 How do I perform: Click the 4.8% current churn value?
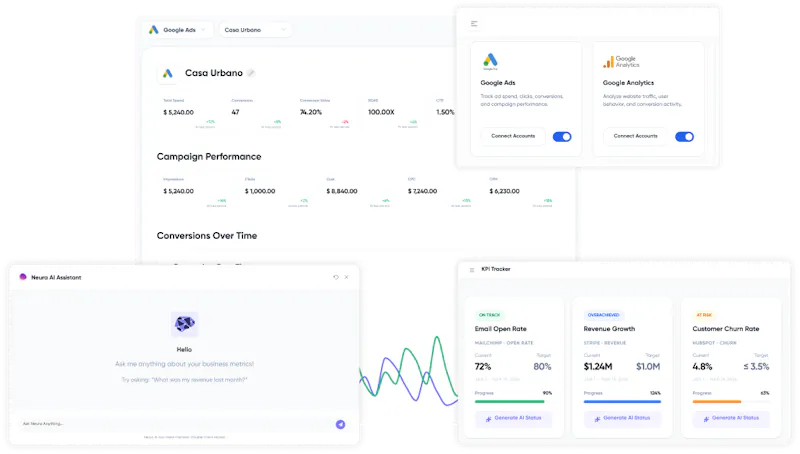click(702, 367)
